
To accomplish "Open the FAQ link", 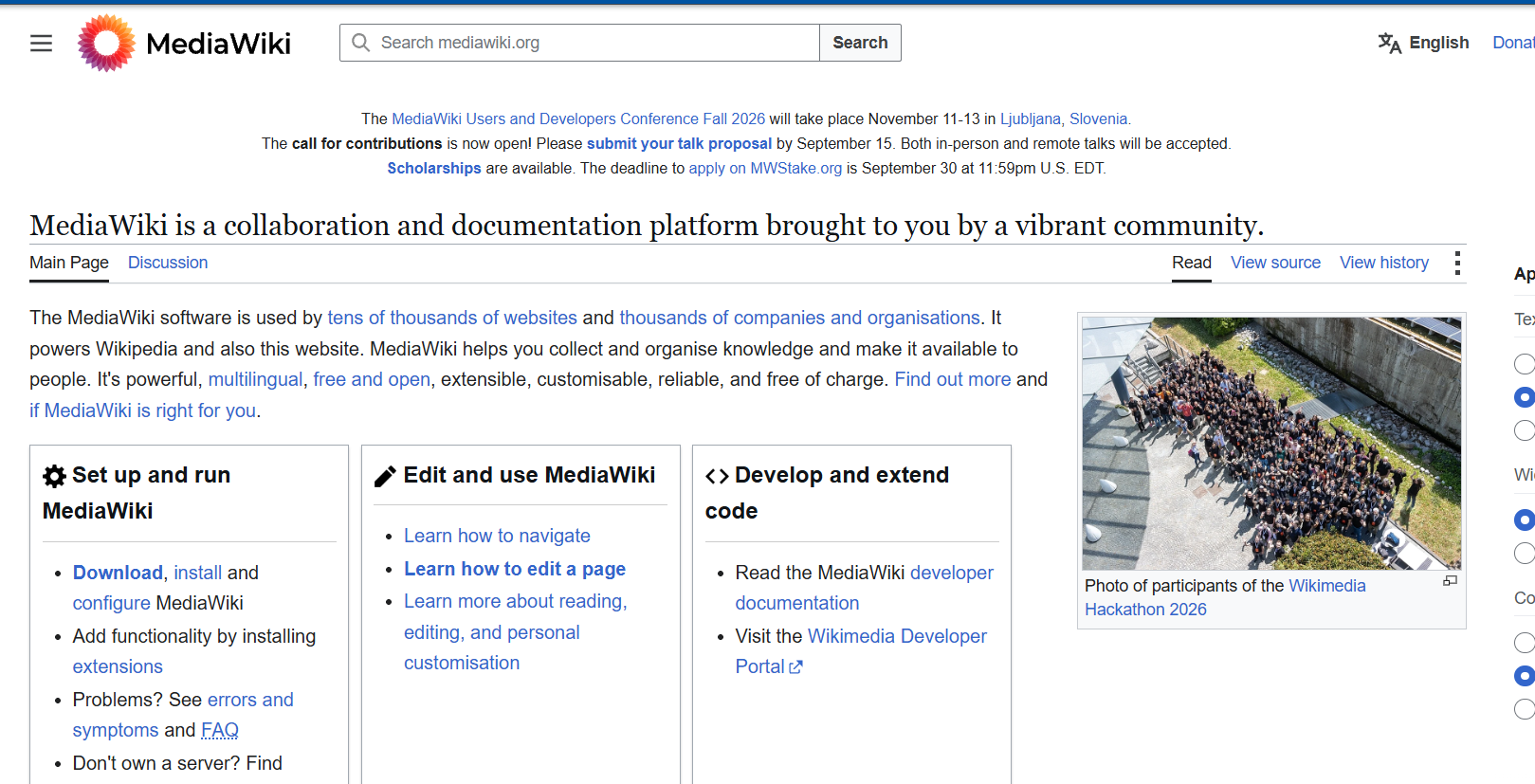I will click(220, 730).
